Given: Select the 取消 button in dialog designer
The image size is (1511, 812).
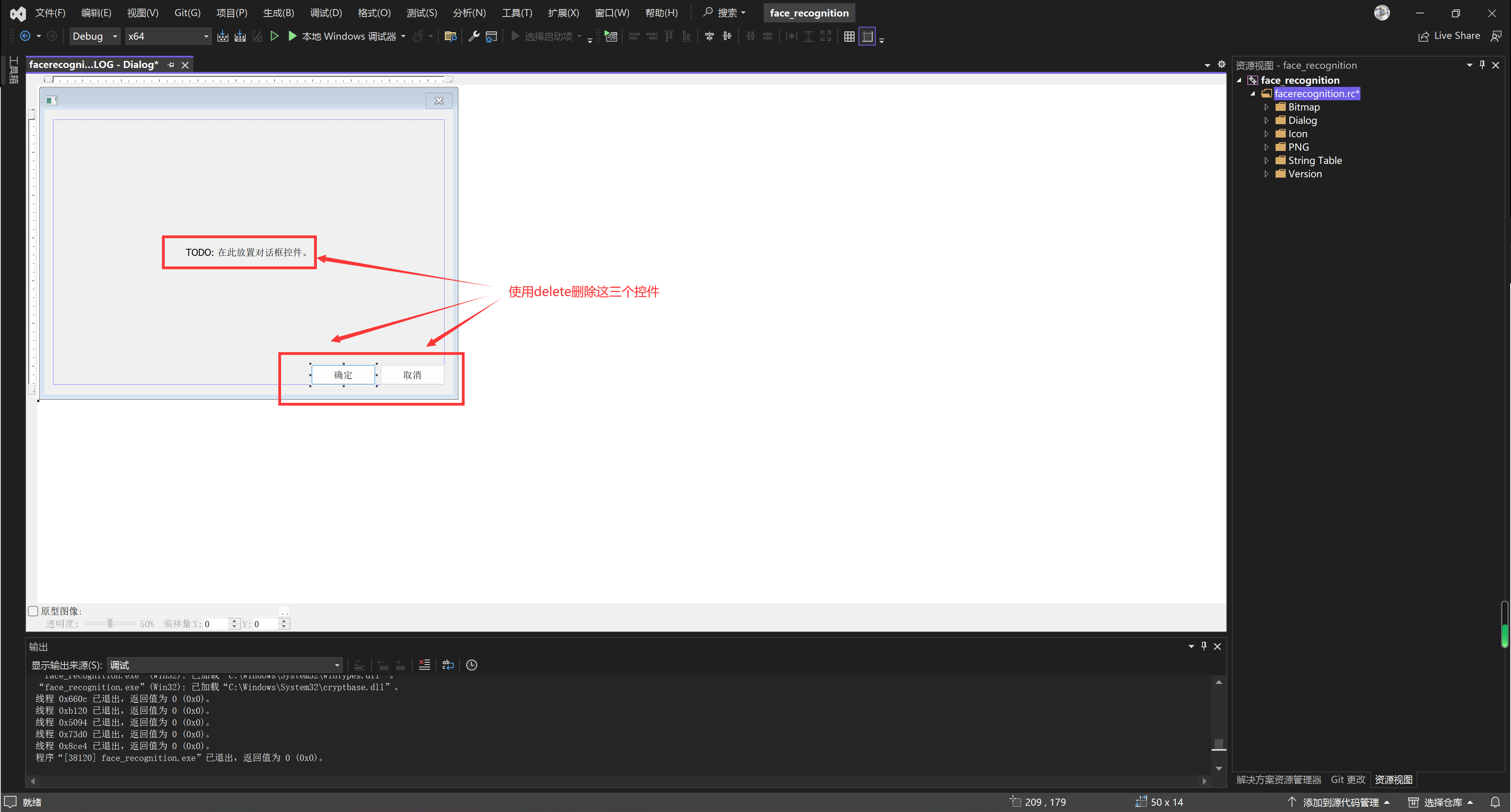Looking at the screenshot, I should click(412, 375).
